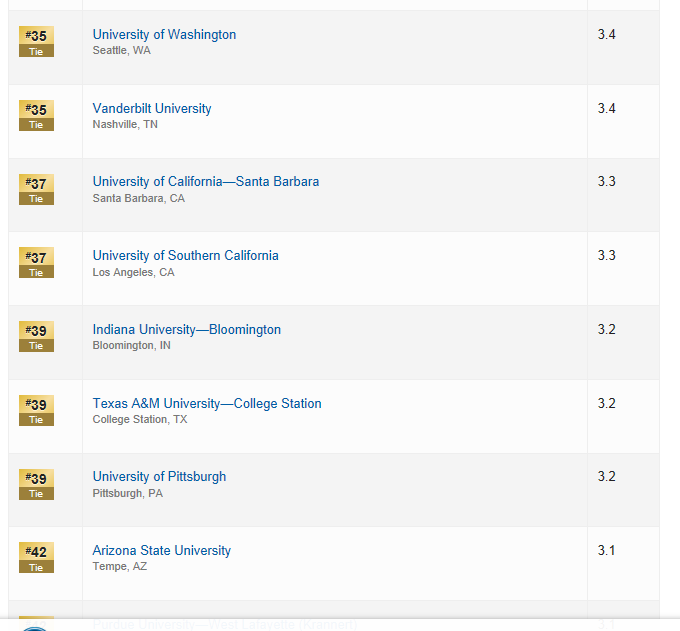Open University of California—Santa Barbara link

(206, 182)
